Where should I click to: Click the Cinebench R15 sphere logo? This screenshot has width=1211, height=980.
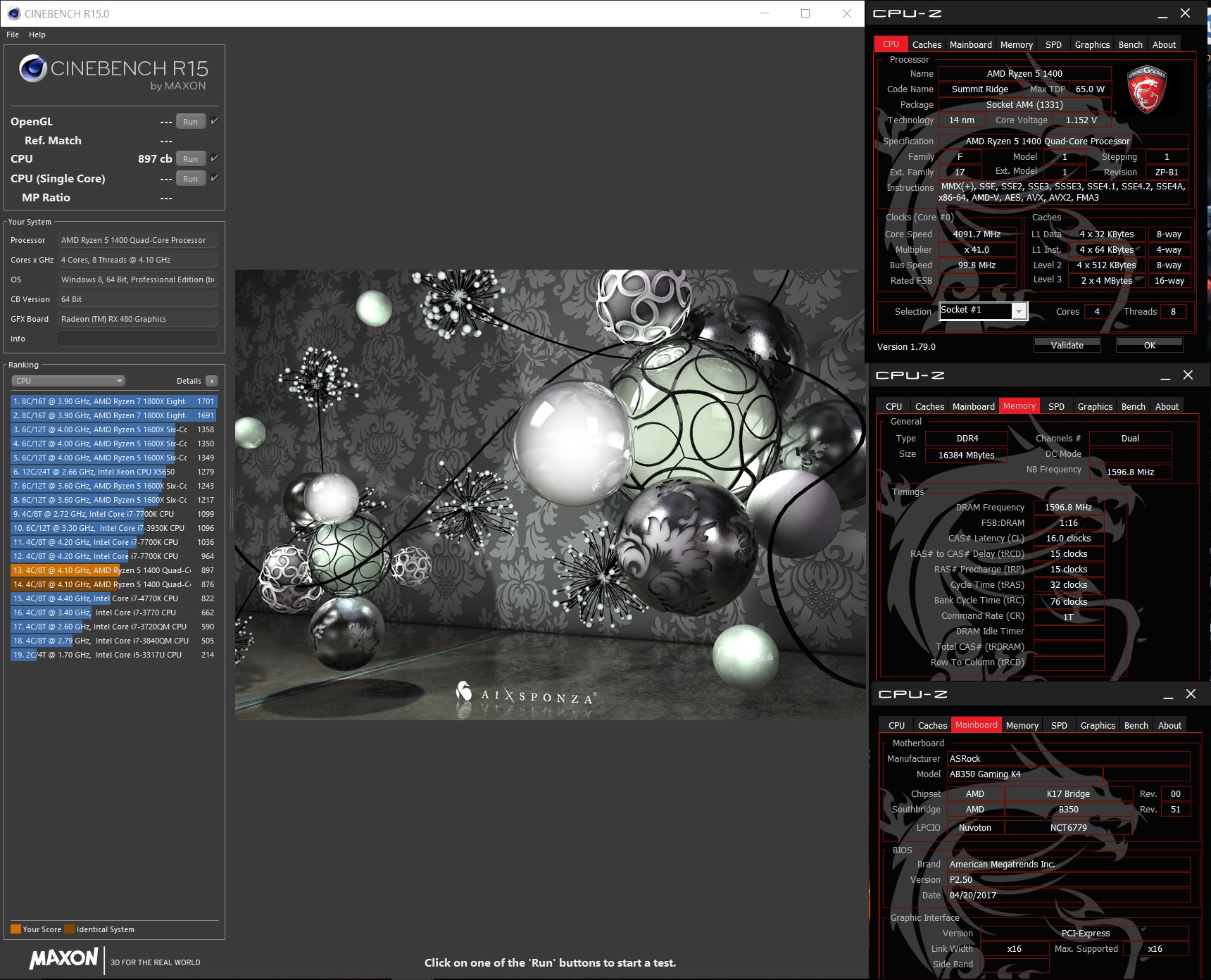(x=33, y=68)
